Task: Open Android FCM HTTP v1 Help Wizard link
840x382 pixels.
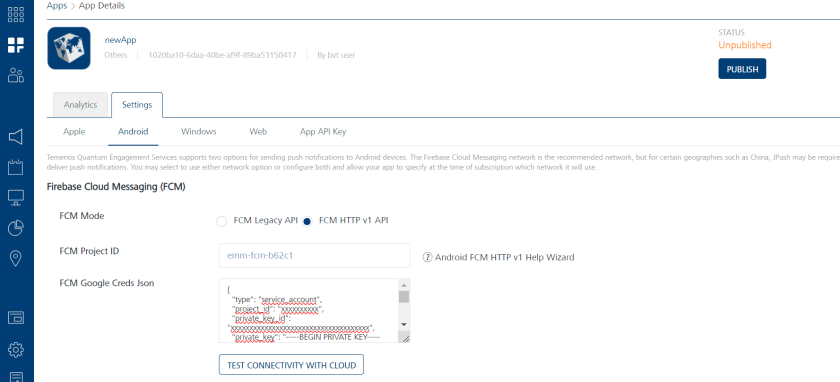Action: [504, 257]
